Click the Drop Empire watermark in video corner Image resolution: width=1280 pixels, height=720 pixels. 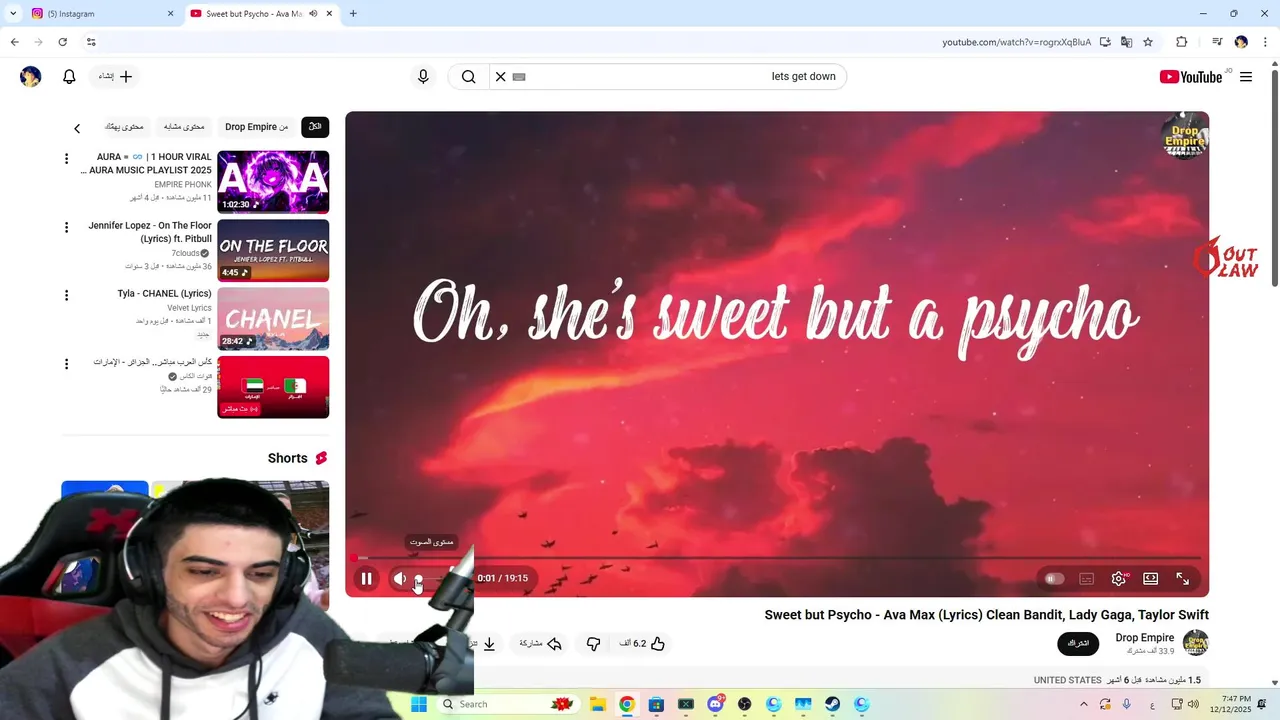(1185, 137)
